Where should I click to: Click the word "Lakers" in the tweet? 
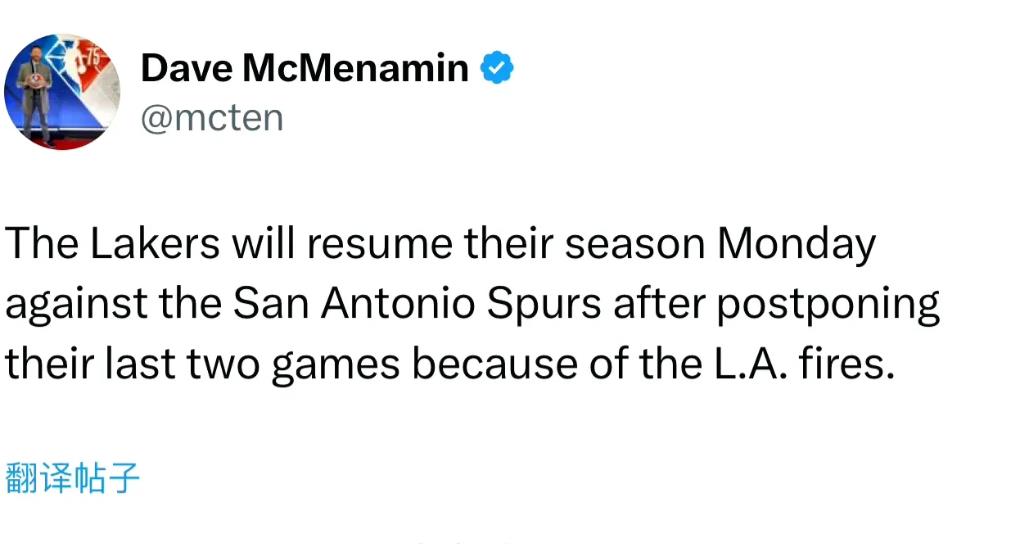[155, 244]
